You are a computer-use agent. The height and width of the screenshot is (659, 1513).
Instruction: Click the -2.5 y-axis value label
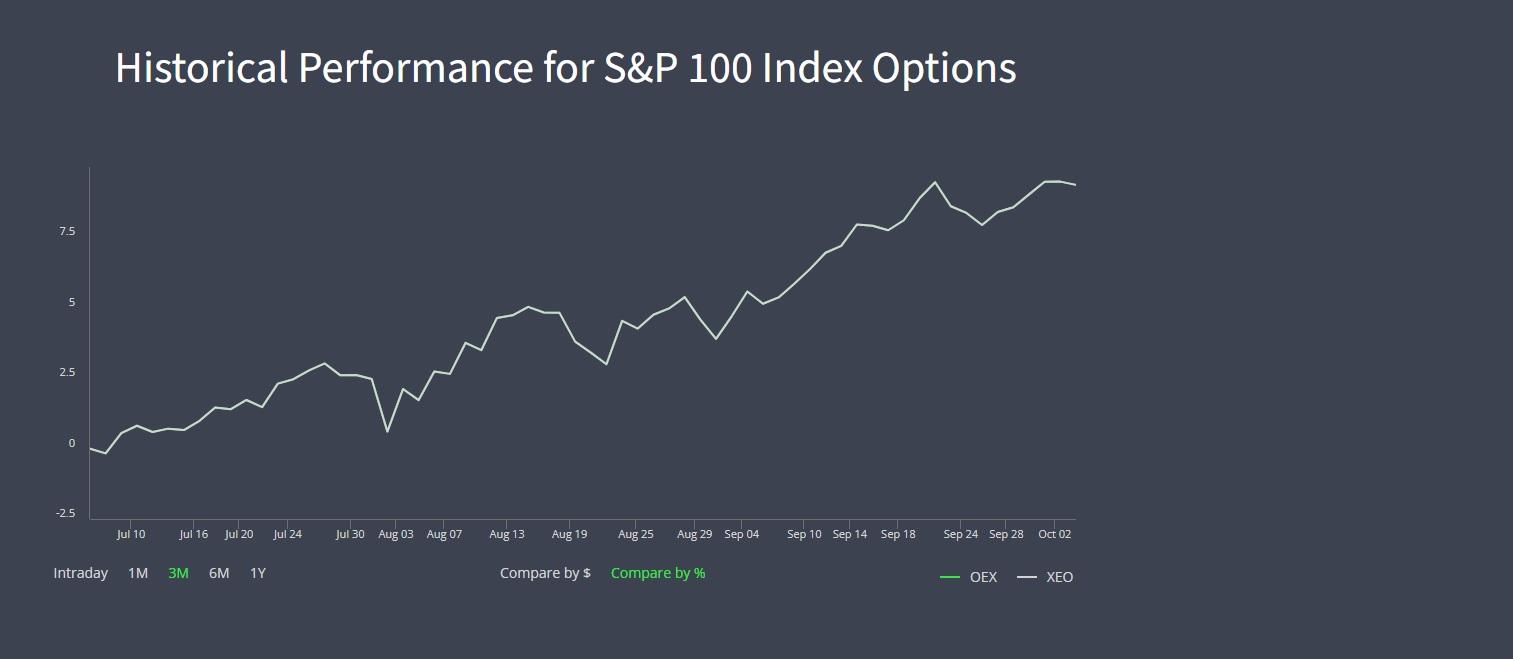pos(65,513)
